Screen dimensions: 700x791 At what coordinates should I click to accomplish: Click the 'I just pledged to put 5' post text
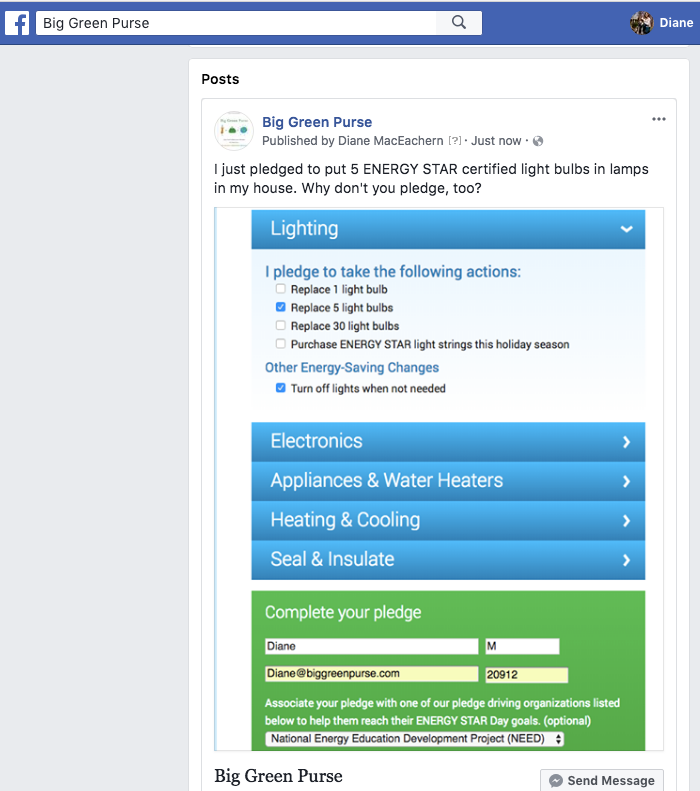click(431, 179)
